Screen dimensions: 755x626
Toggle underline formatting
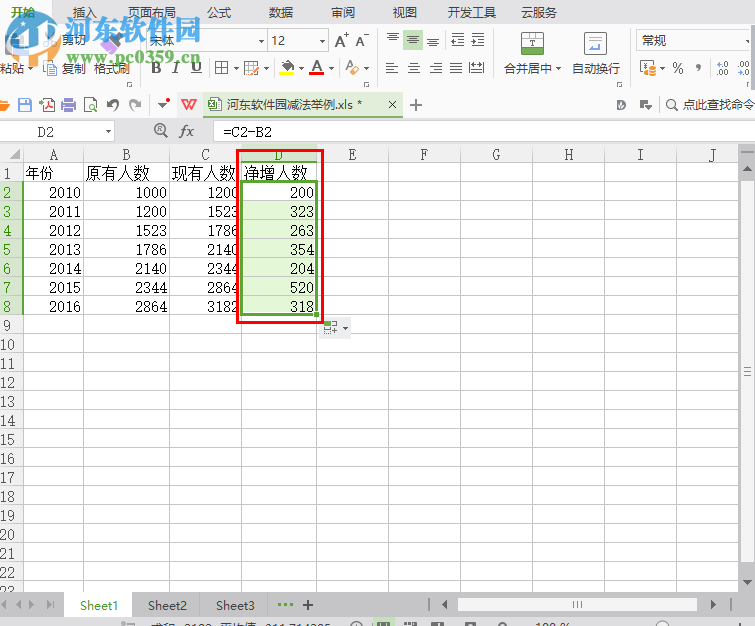[x=196, y=68]
